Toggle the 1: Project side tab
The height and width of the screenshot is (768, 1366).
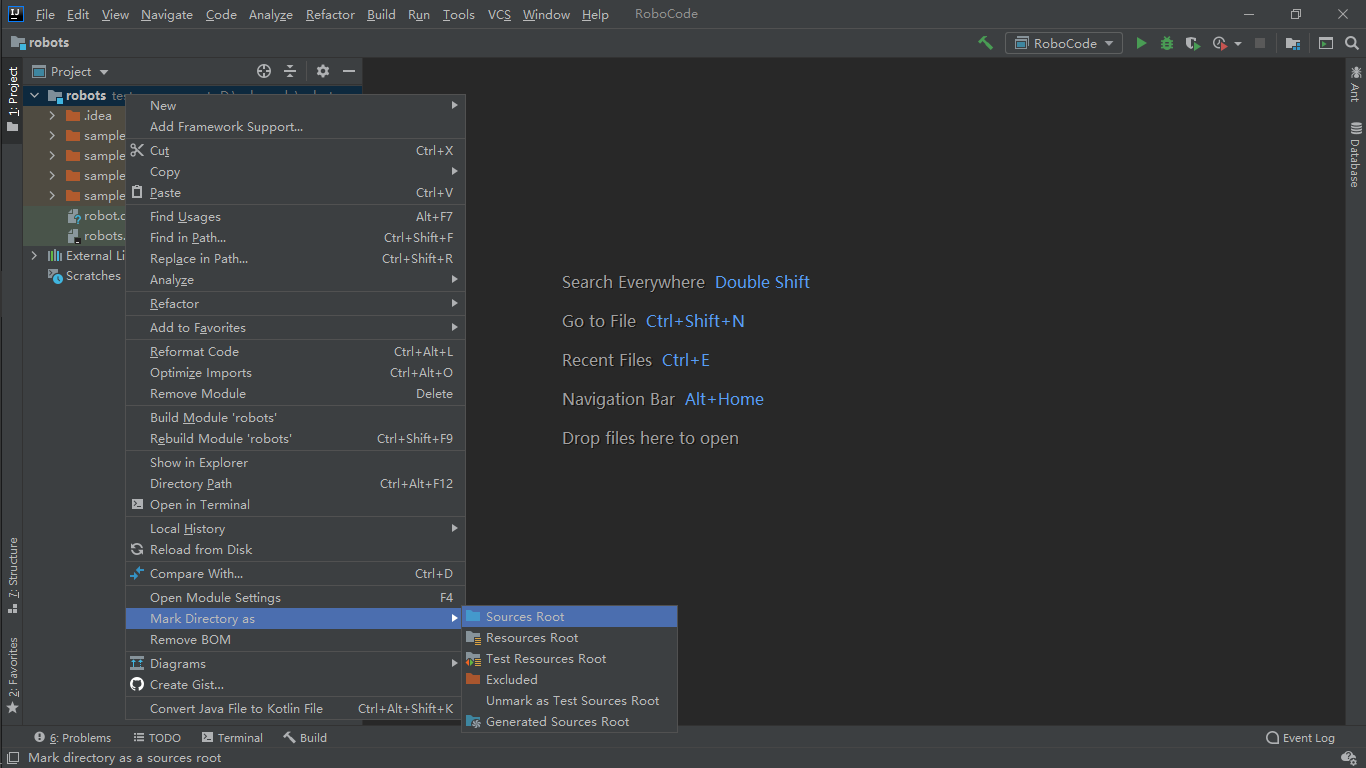[x=12, y=100]
